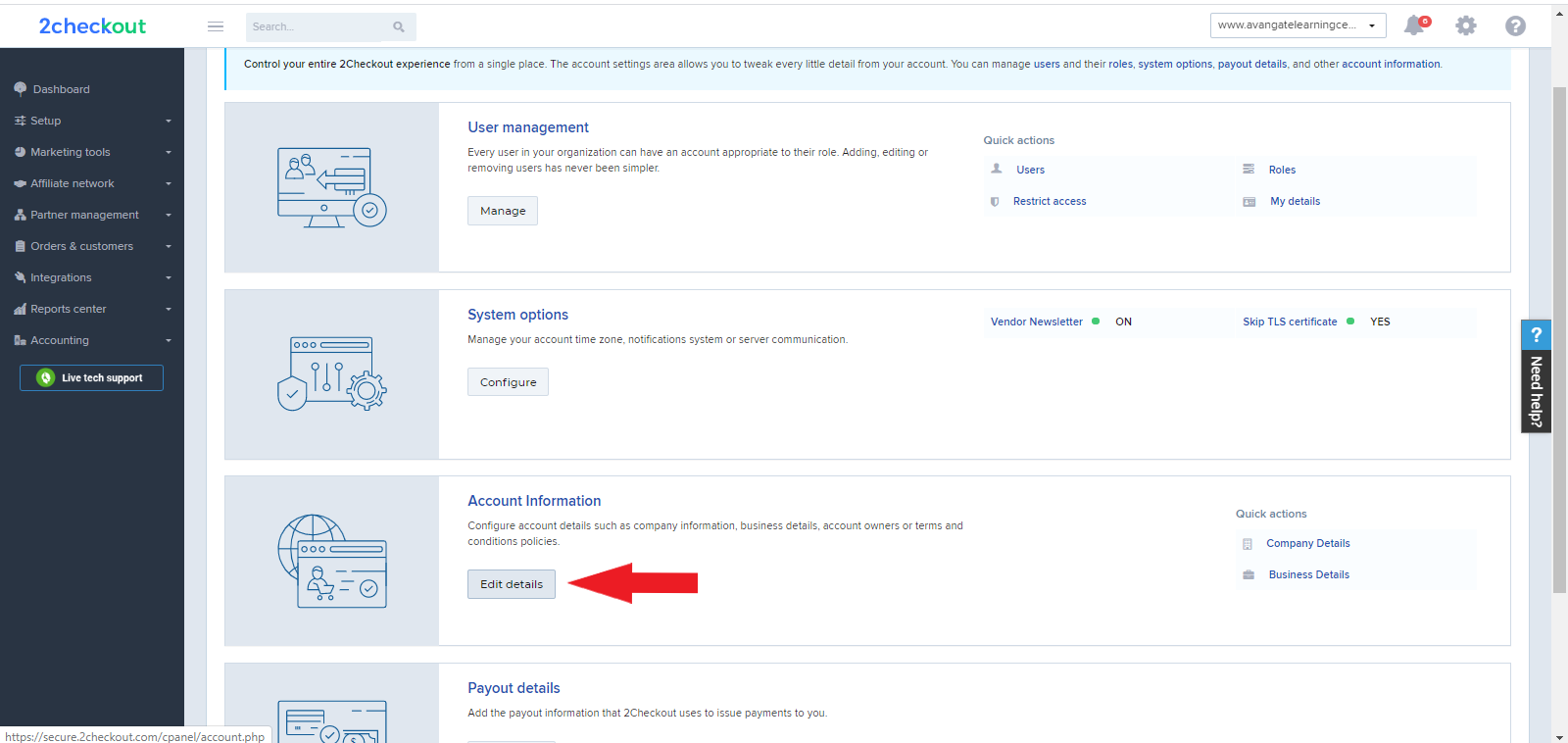This screenshot has height=743, width=1568.
Task: Open the notifications bell
Action: [x=1414, y=25]
